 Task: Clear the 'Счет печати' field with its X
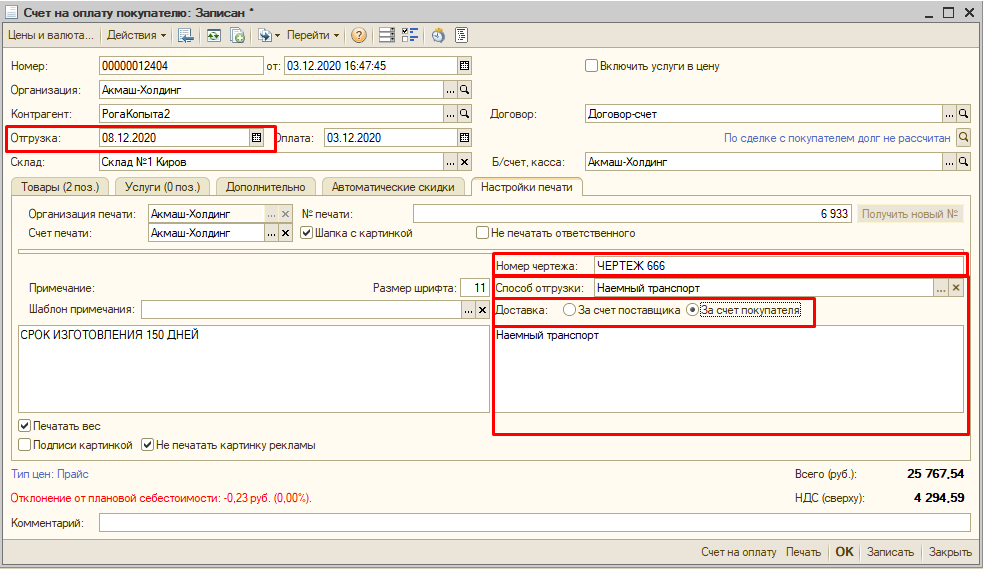[285, 233]
